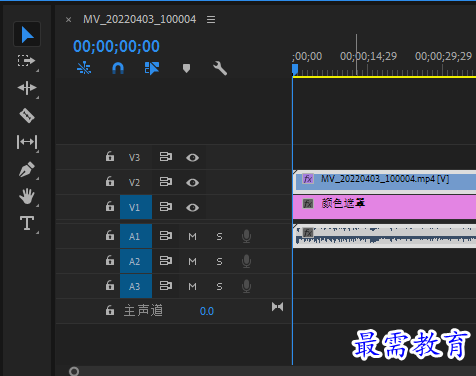This screenshot has width=476, height=376.
Task: Toggle sync lock on V1
Action: tap(166, 207)
